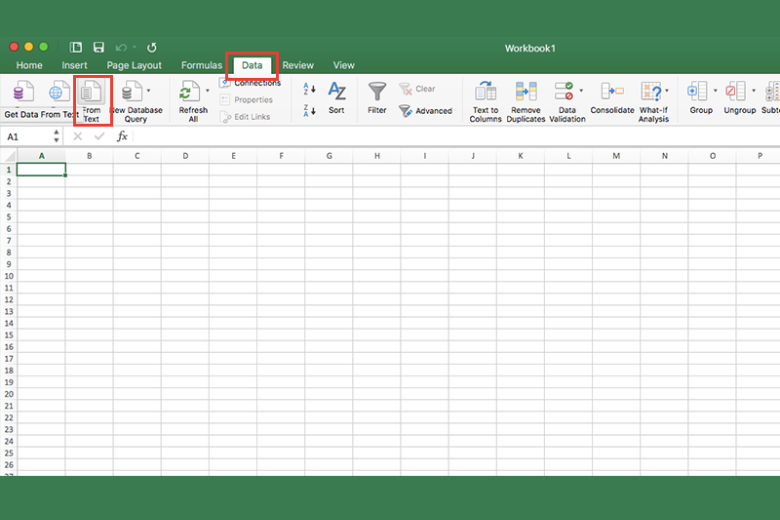Open the Sort dialog

337,97
